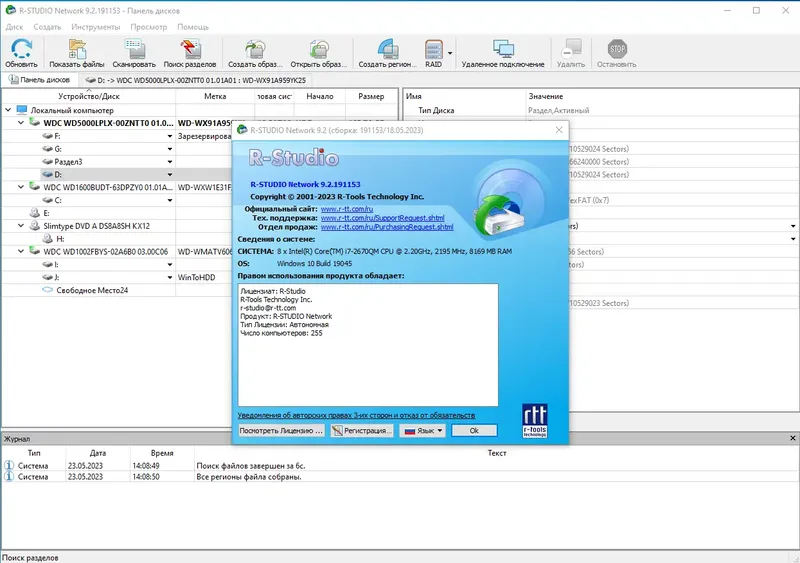Select J: partition icon in tree
Viewport: 800px width, 563px height.
click(47, 277)
